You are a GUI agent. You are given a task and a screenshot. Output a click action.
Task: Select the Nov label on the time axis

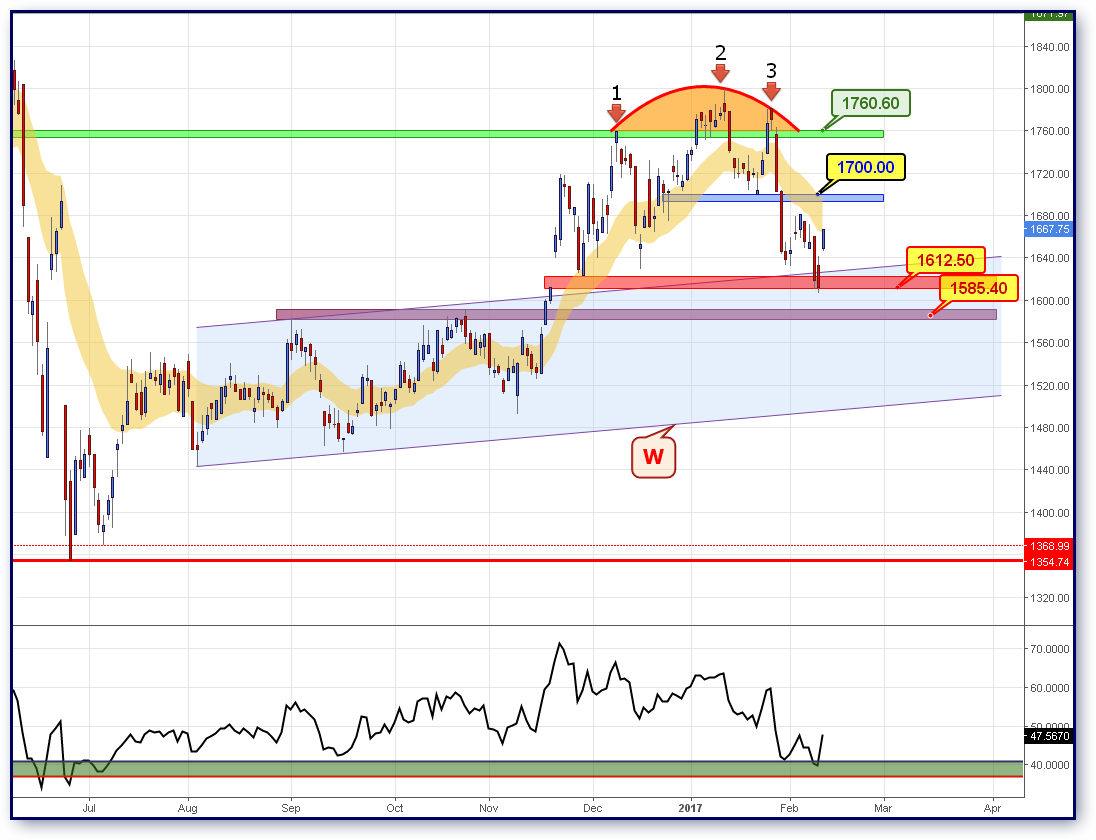click(489, 808)
